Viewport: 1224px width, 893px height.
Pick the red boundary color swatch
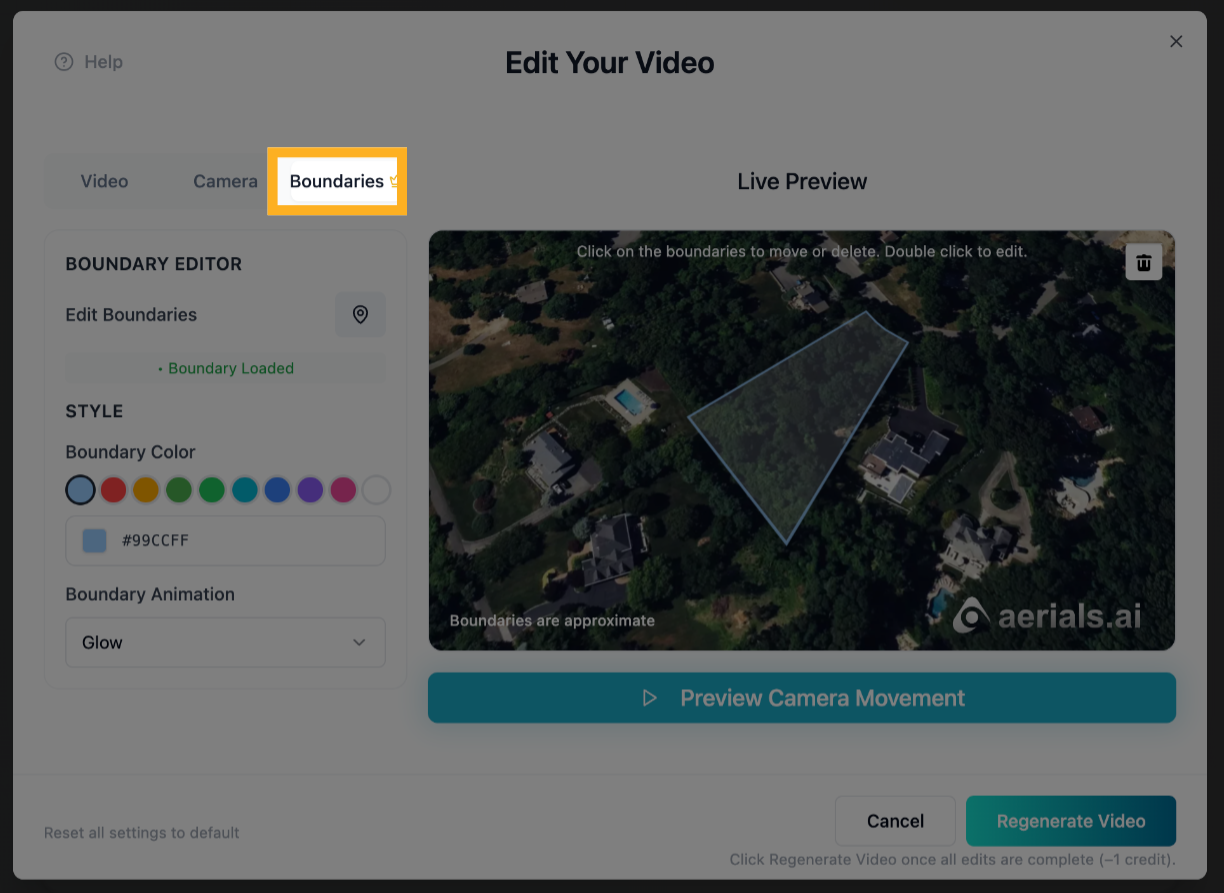[113, 490]
